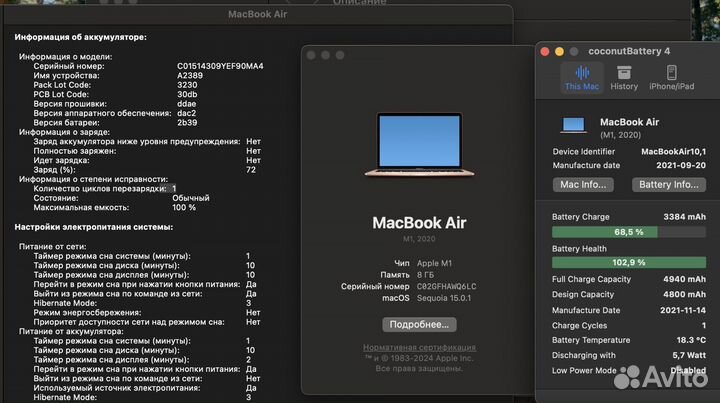Click the Питание от сети section label
This screenshot has width=720, height=403.
pos(52,246)
